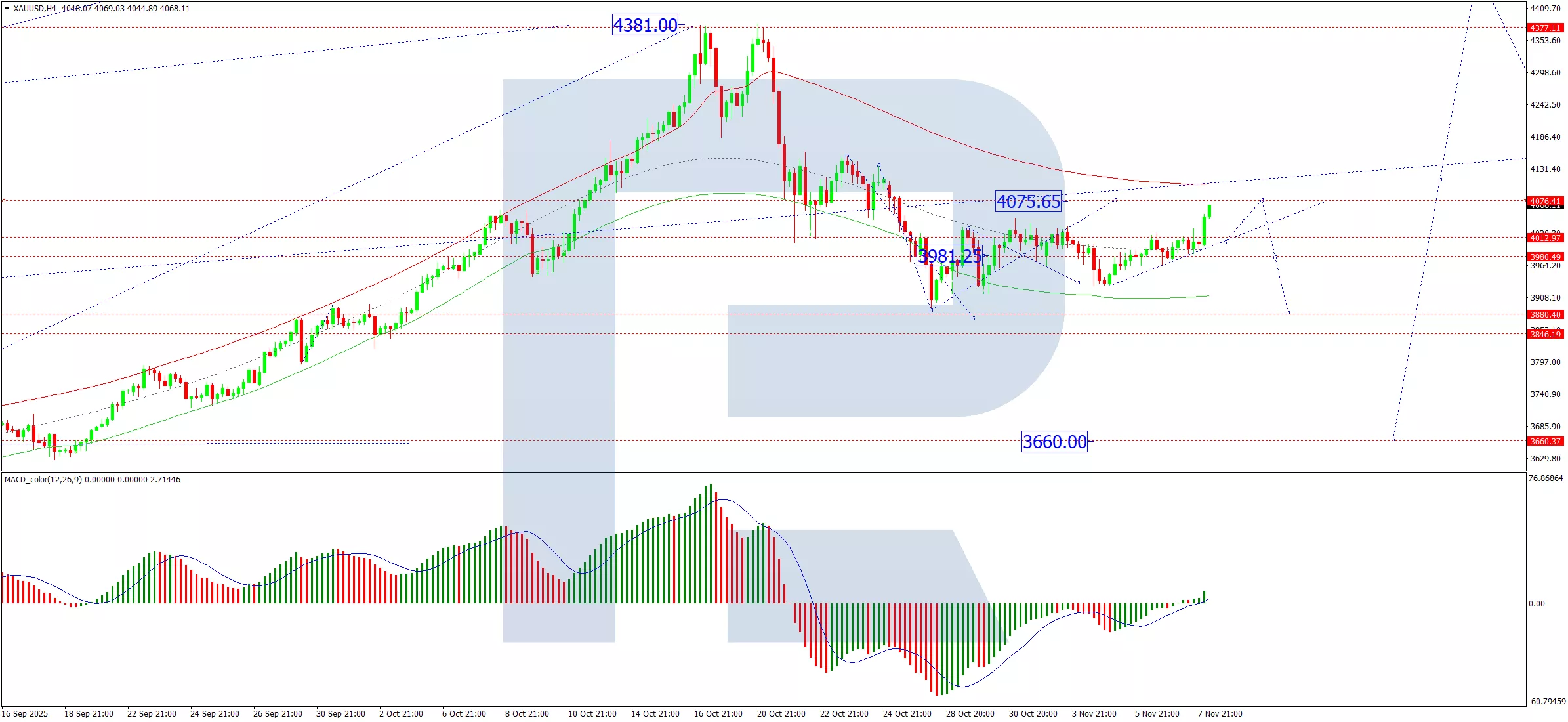Screen dimensions: 1568x722
Task: Click the 0.00 MACD zero level label
Action: click(x=1537, y=603)
